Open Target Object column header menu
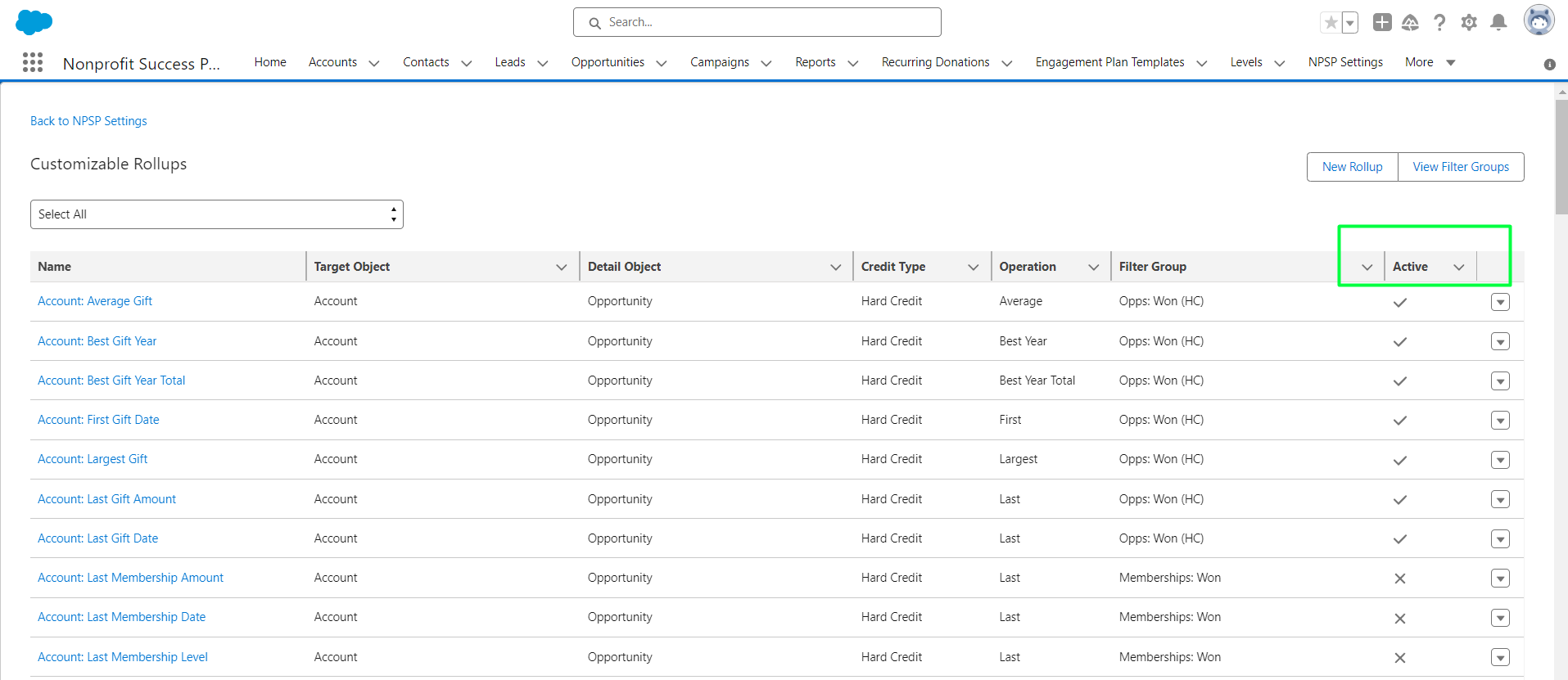Screen dimensions: 1568x680 coord(562,267)
